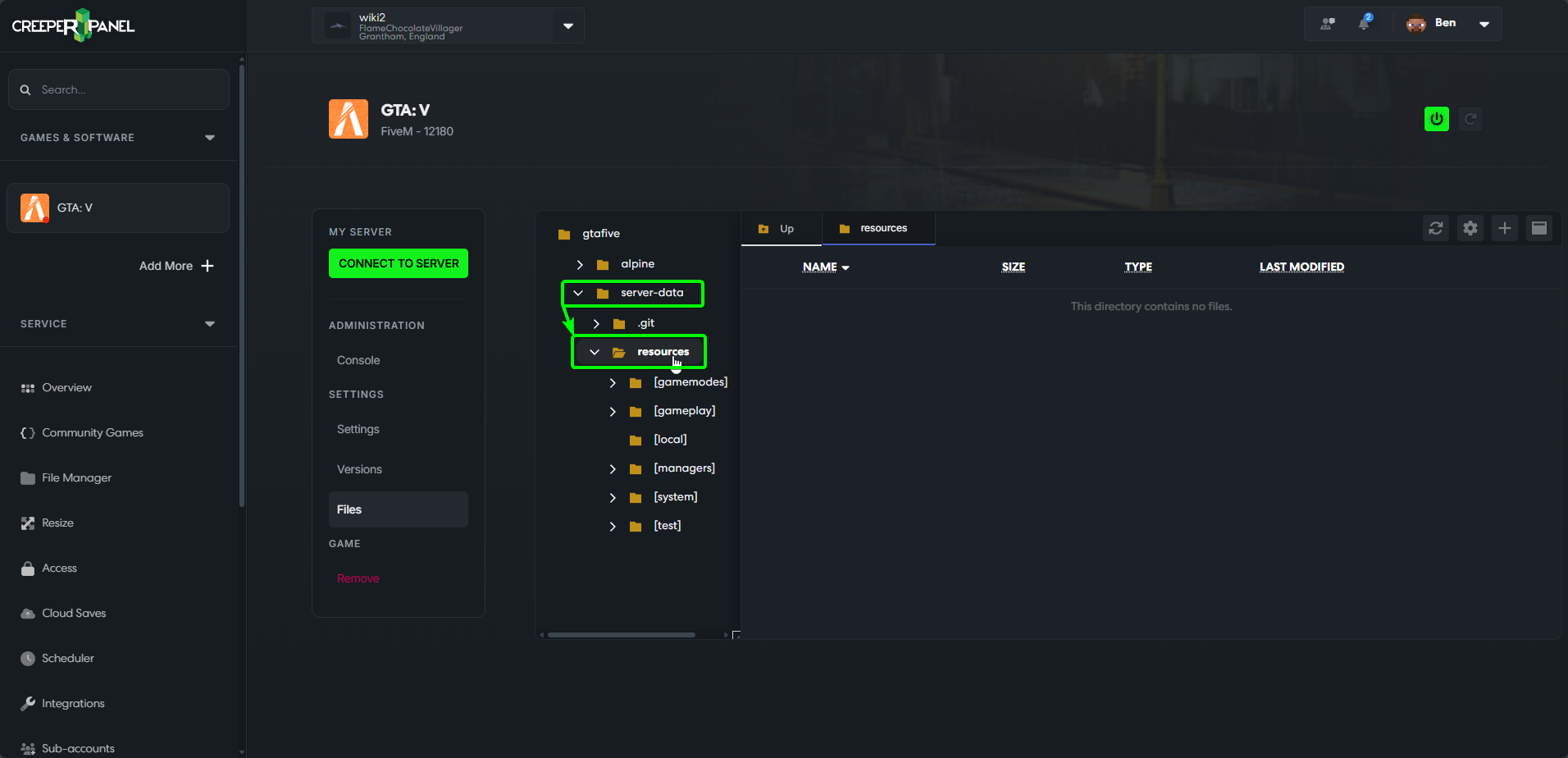Open the Console page under Administration

point(358,359)
